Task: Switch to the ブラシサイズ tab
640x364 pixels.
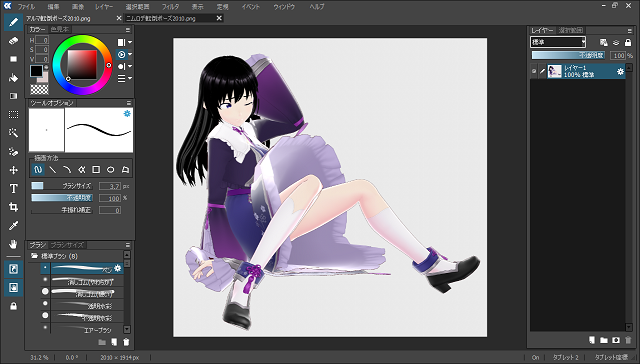Action: [x=67, y=245]
